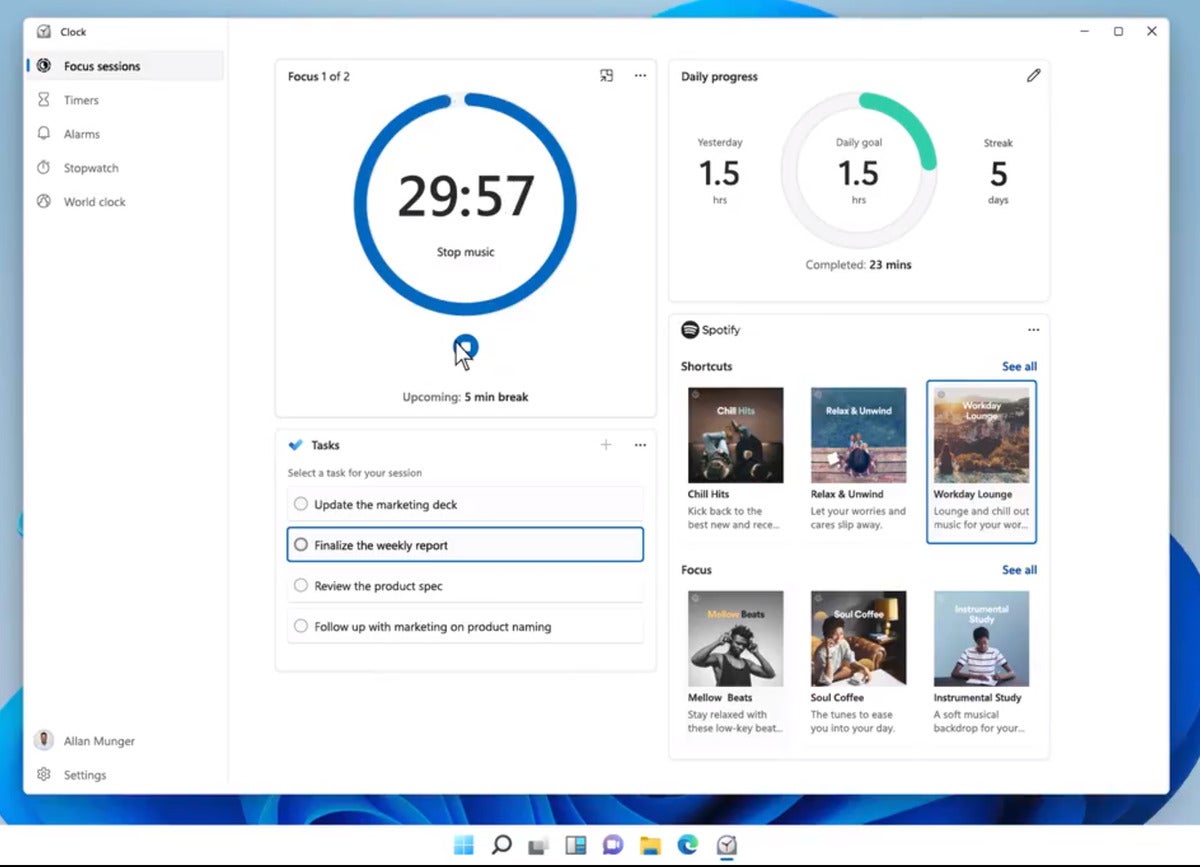Open Microsoft Edge from the taskbar
This screenshot has height=867, width=1200.
tap(687, 845)
